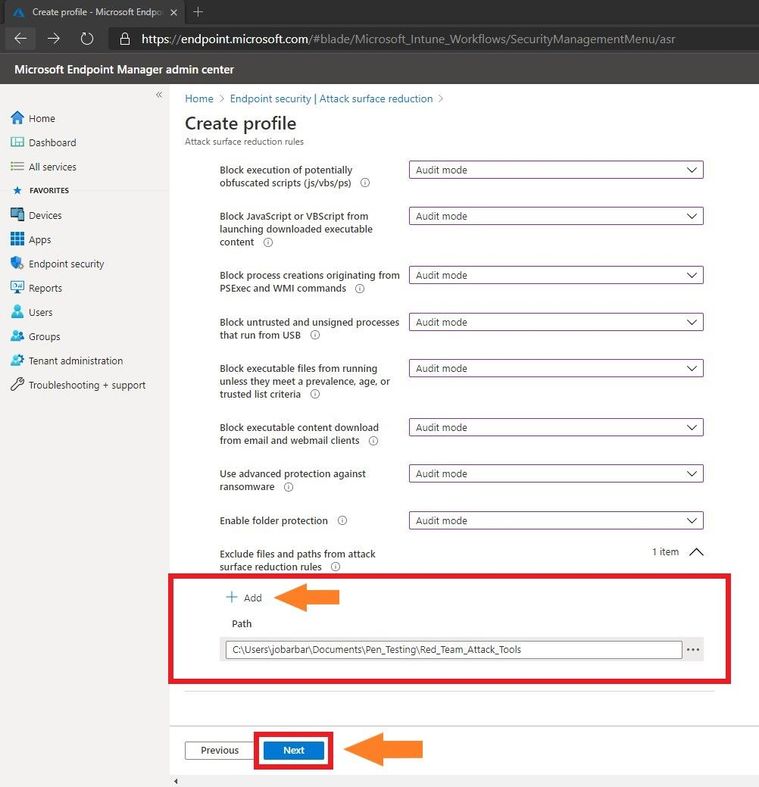Click the Devices icon in the sidebar
This screenshot has height=787, width=759.
coord(17,215)
